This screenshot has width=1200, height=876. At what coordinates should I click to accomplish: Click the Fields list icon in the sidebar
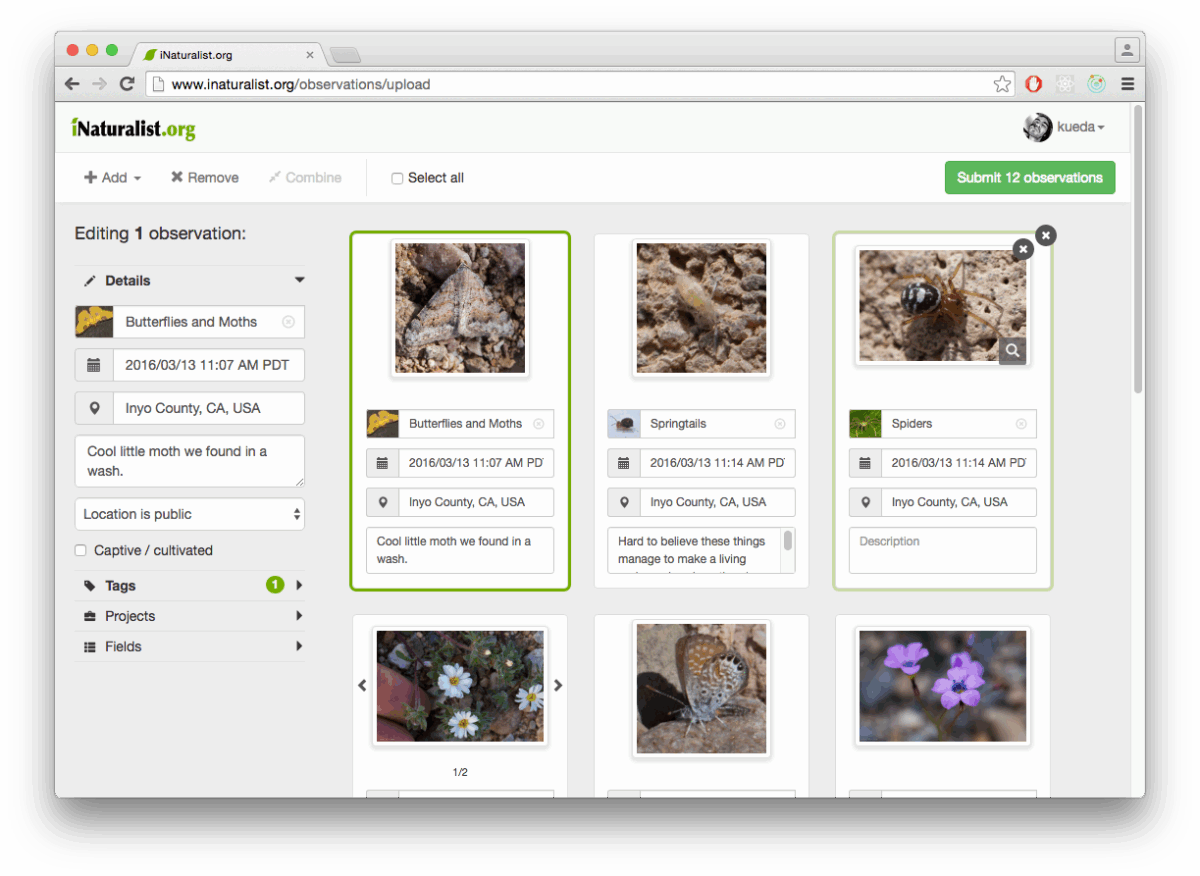point(90,646)
